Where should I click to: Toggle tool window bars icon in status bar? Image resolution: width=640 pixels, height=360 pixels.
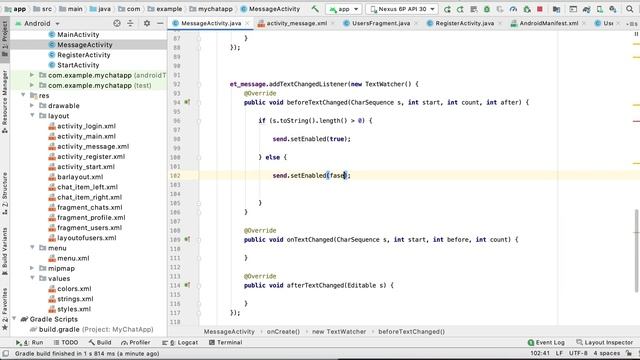(x=5, y=353)
